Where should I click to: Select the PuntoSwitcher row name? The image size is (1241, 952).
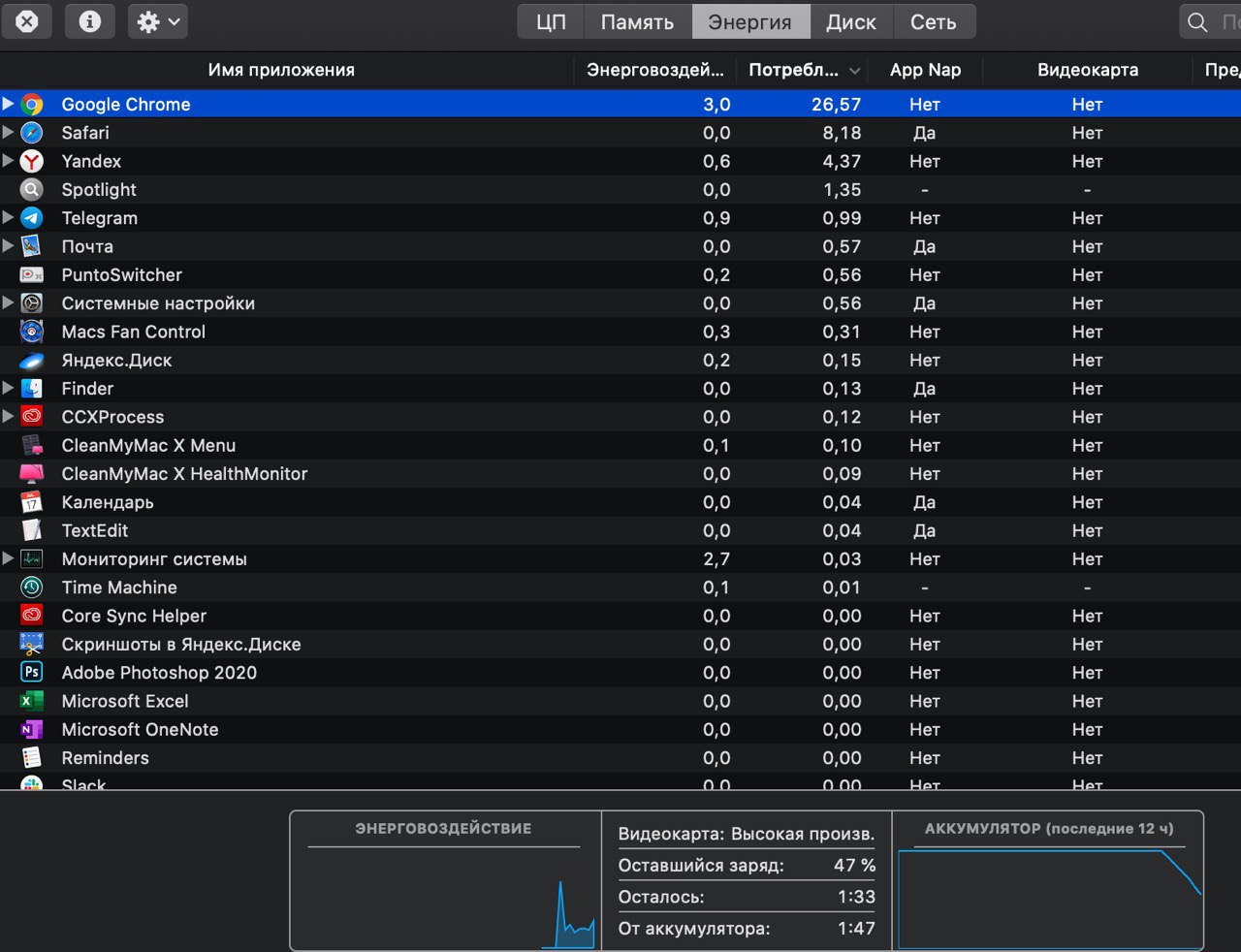[122, 275]
